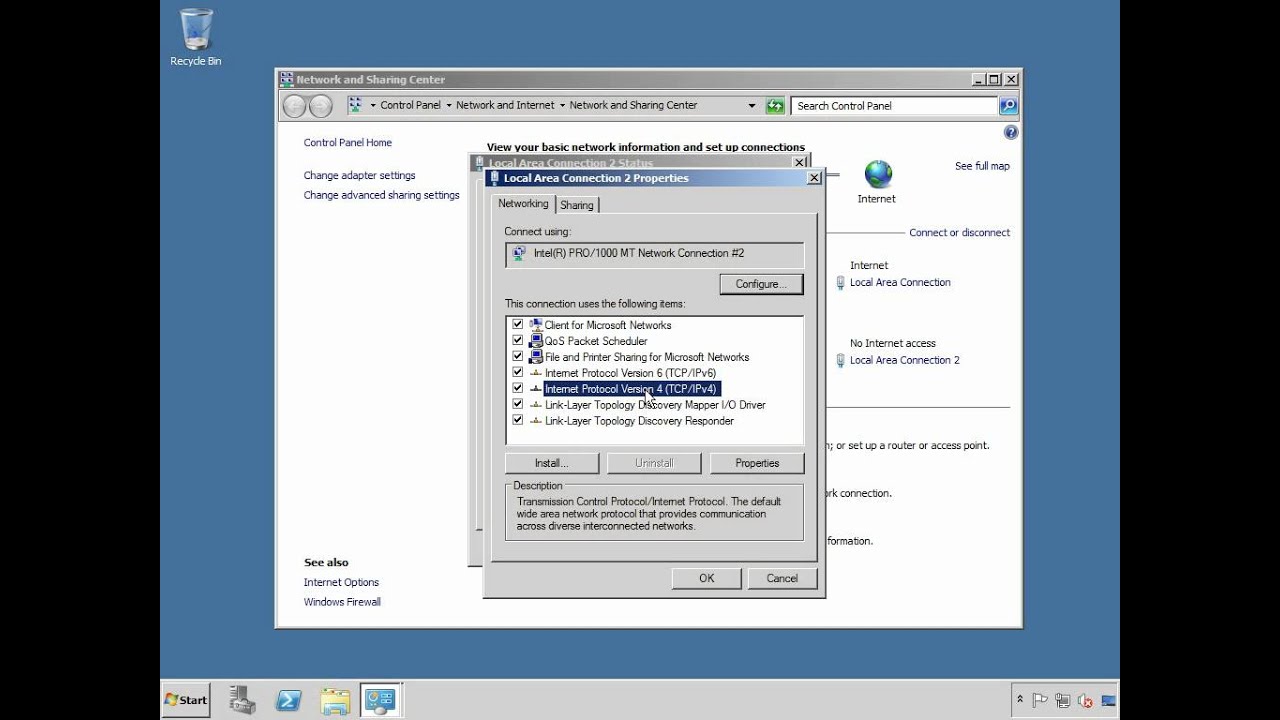This screenshot has width=1280, height=720.
Task: Click the network status tray icon
Action: point(1062,701)
